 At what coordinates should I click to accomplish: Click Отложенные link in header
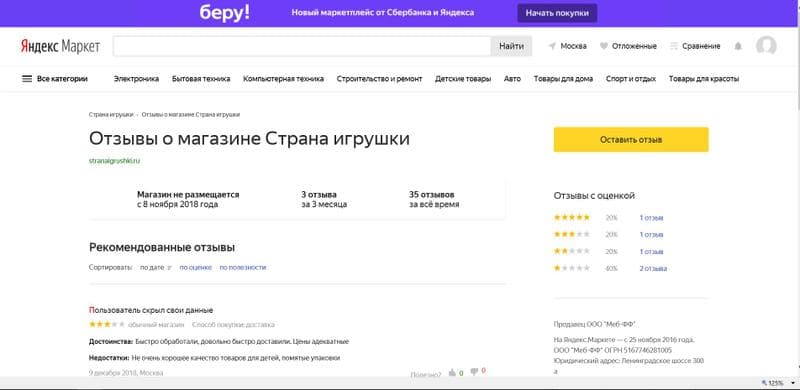pos(634,46)
